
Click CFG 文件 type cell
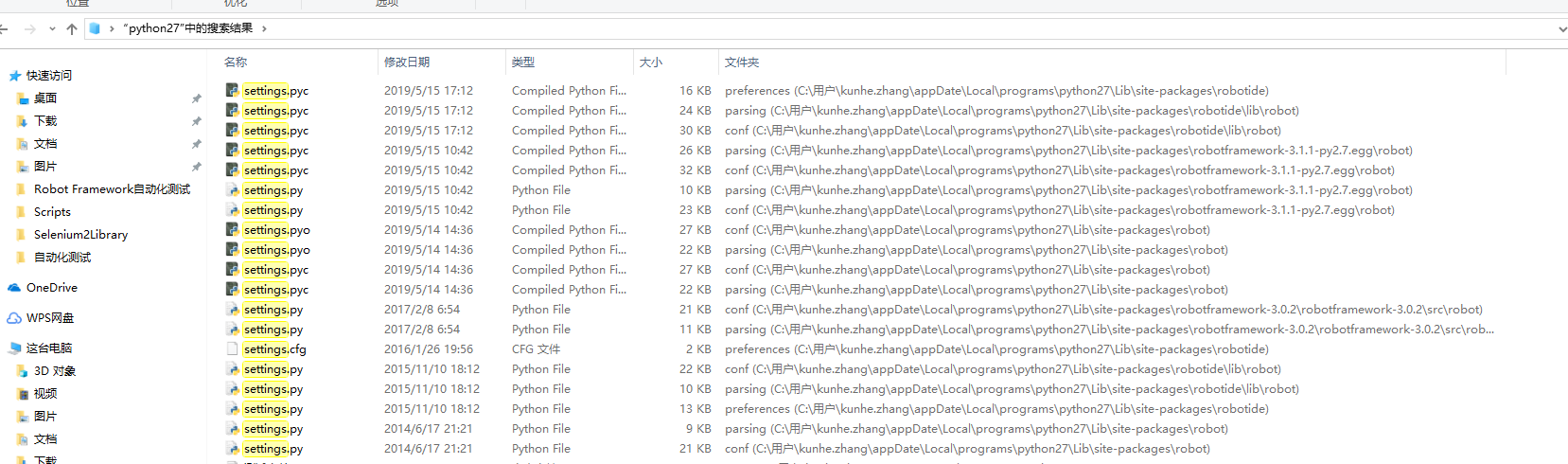click(536, 349)
